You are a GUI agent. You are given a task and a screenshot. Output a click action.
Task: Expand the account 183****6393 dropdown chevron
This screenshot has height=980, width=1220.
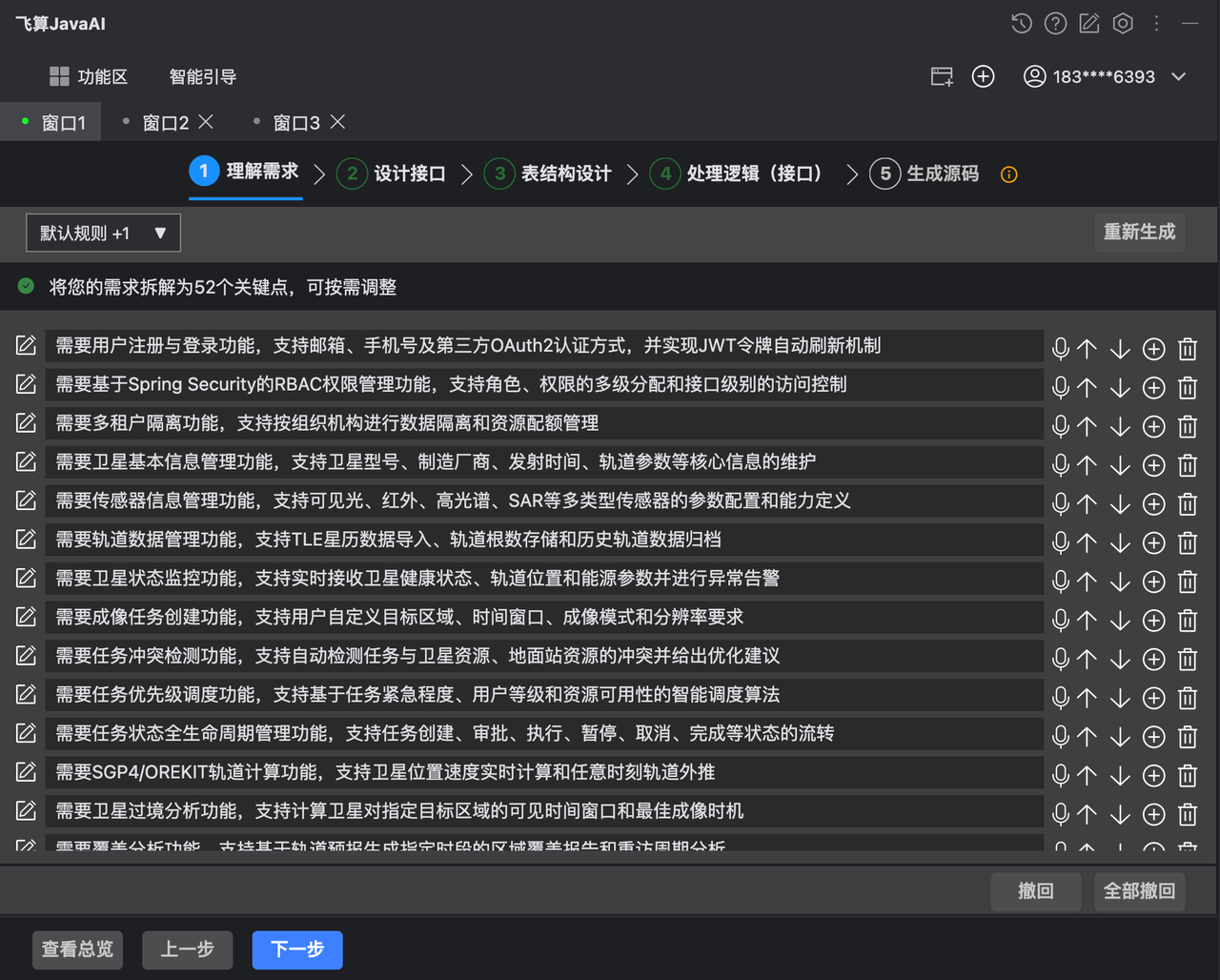click(x=1179, y=77)
